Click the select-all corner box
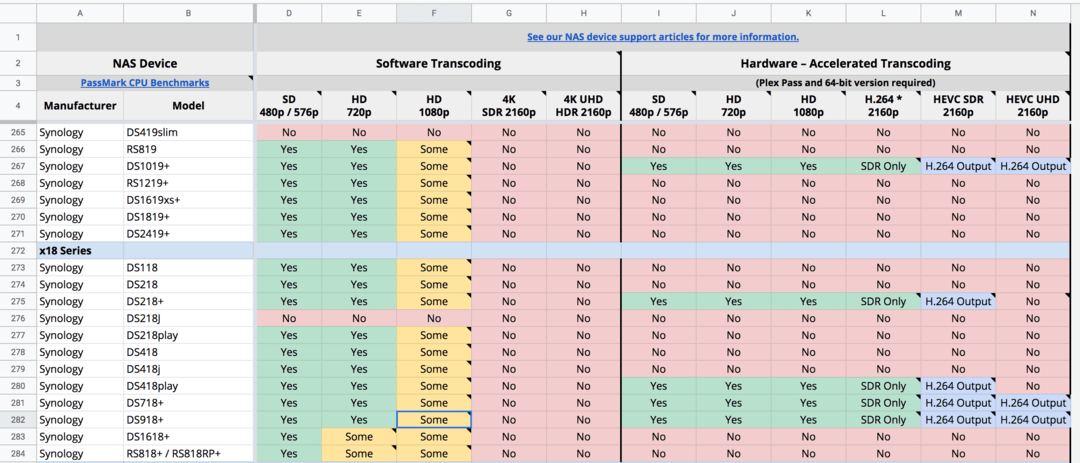This screenshot has width=1080, height=463. pyautogui.click(x=17, y=12)
